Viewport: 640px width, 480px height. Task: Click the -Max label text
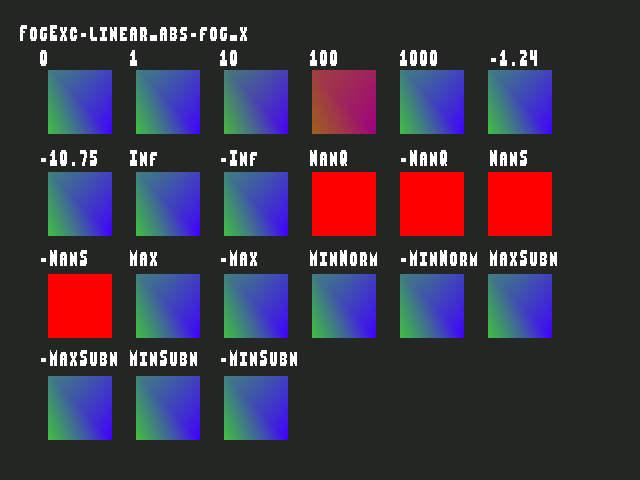pos(239,258)
